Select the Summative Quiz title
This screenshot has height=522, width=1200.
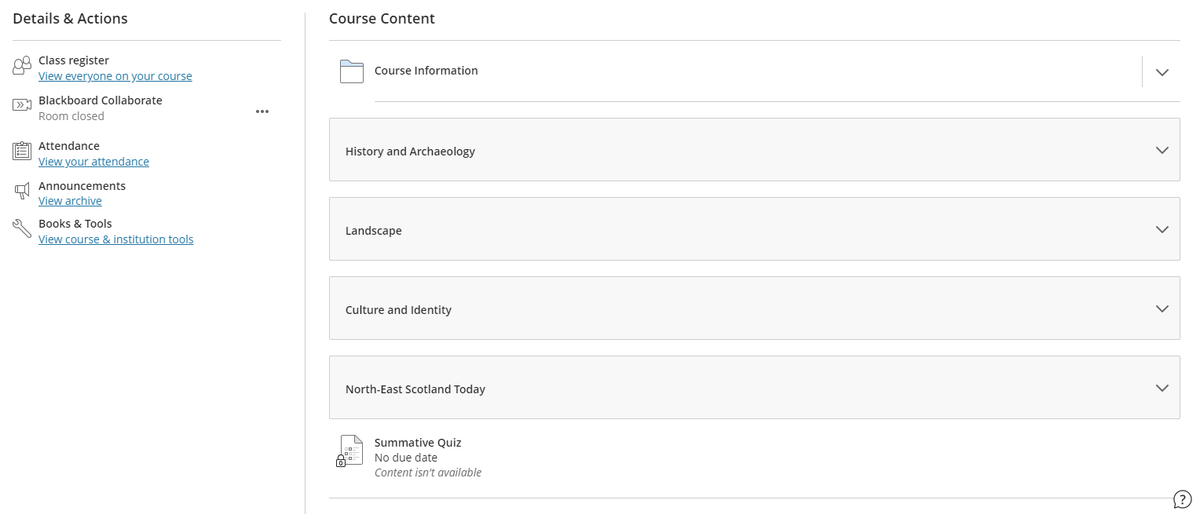click(x=417, y=442)
